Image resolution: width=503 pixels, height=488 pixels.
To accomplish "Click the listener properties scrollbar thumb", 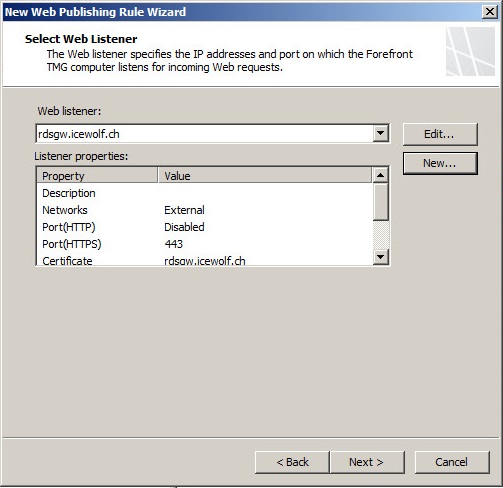I will [x=380, y=202].
